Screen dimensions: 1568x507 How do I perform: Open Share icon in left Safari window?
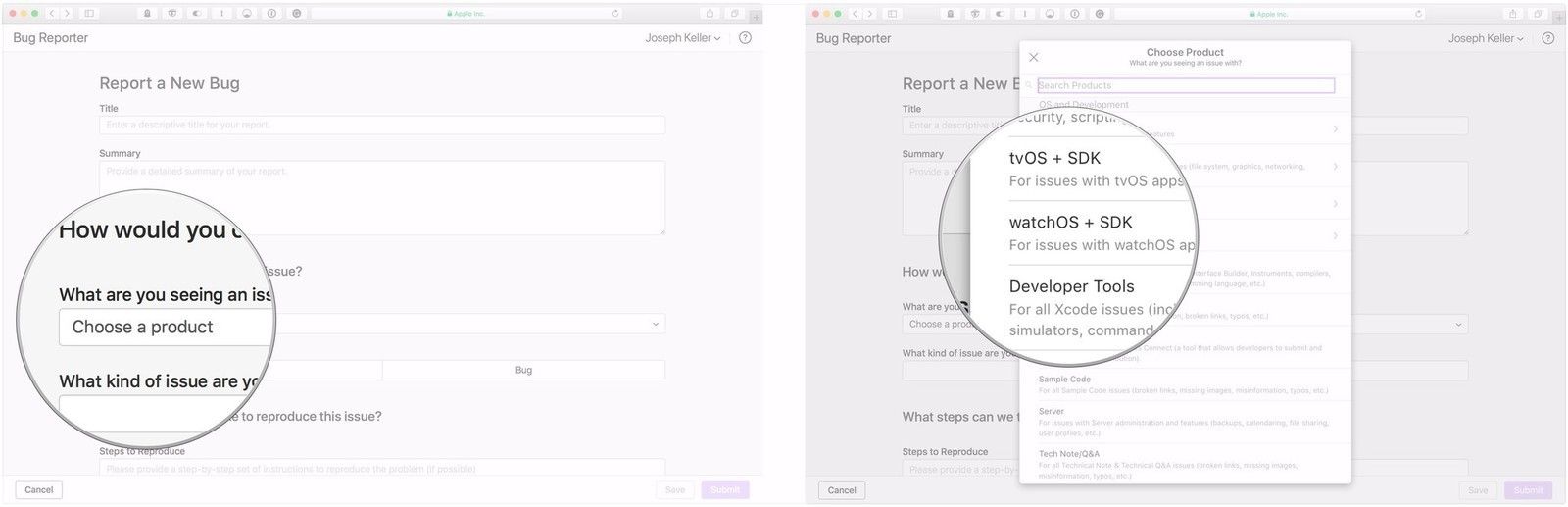coord(710,14)
